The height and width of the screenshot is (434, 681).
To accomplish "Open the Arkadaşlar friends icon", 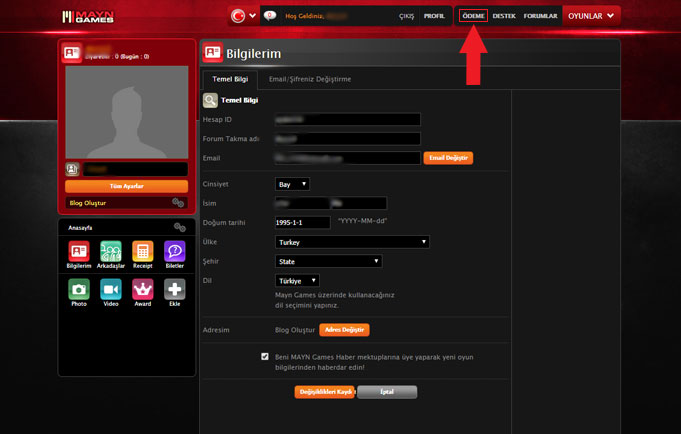I will pos(111,252).
